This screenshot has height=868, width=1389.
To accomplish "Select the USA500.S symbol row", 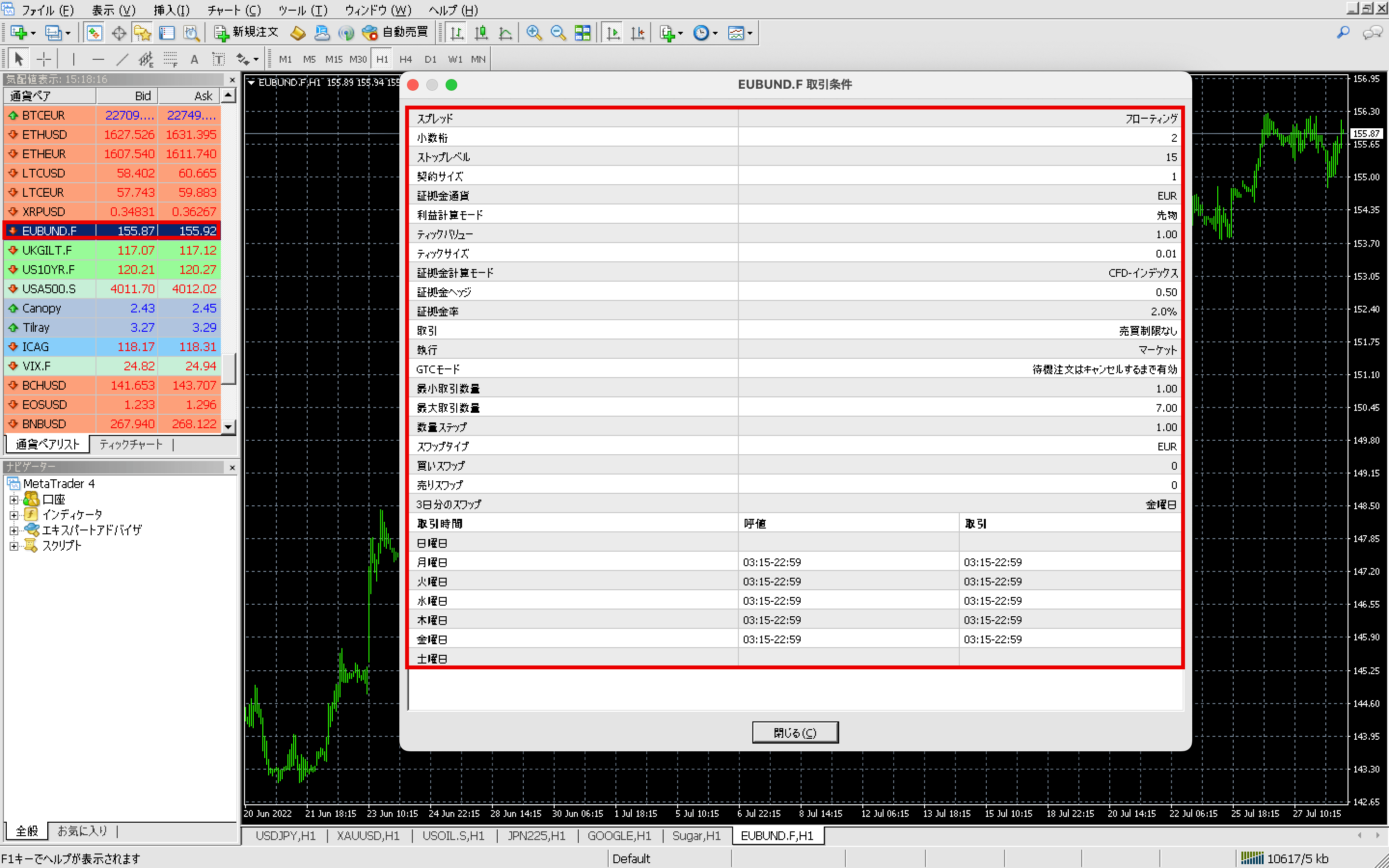I will click(x=112, y=289).
